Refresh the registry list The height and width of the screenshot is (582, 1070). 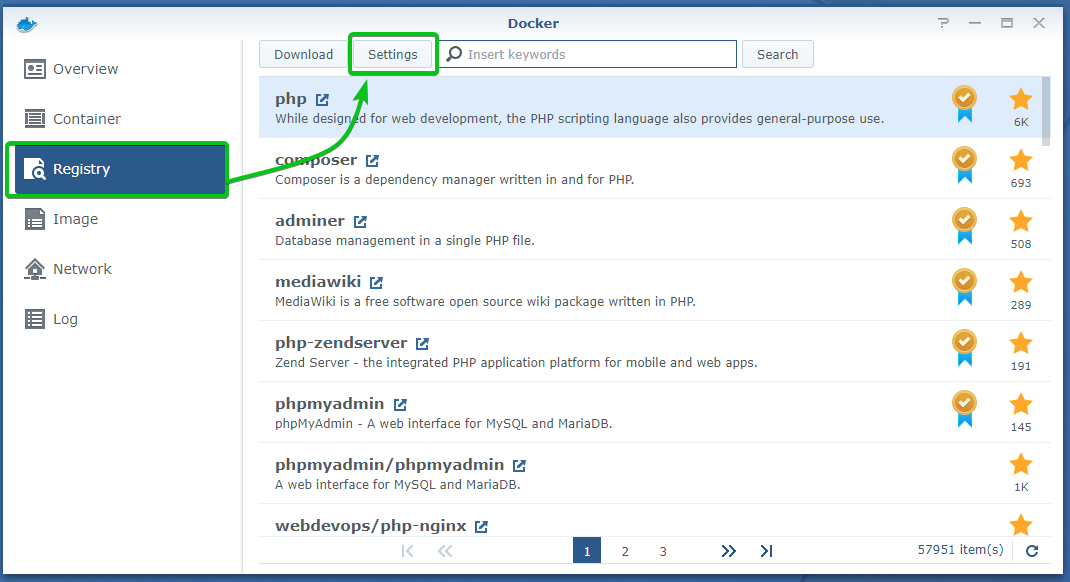(1032, 551)
